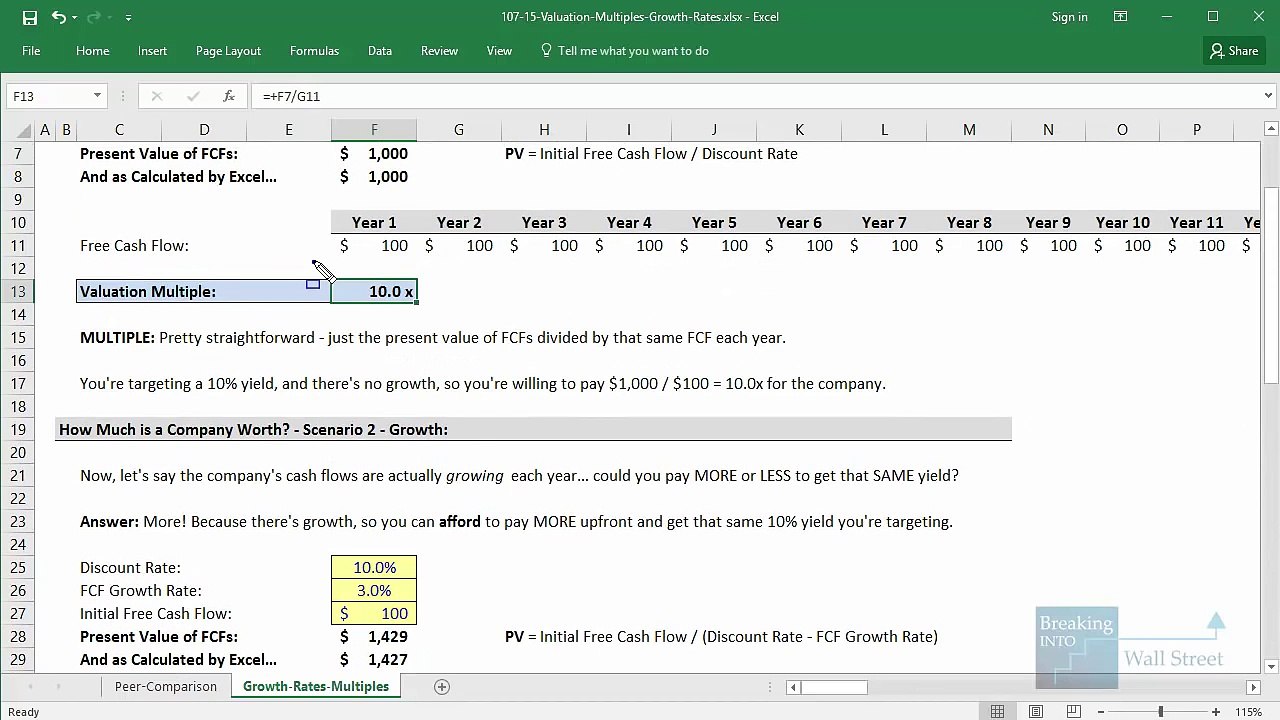Click the vertical scrollbar down arrow

point(1272,666)
